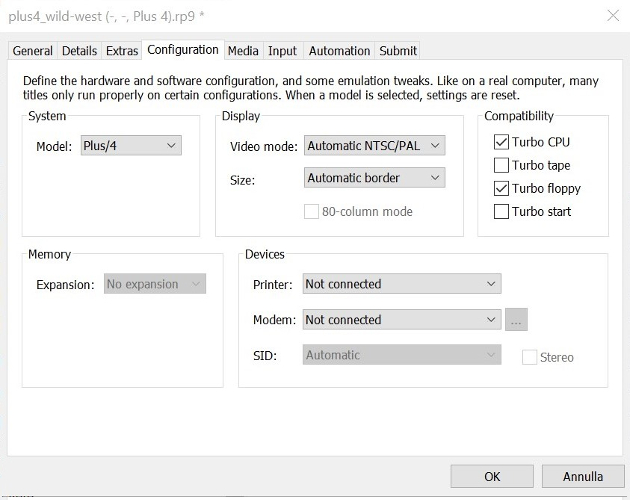This screenshot has width=630, height=500.
Task: Close the rp9 editor window
Action: pyautogui.click(x=613, y=16)
